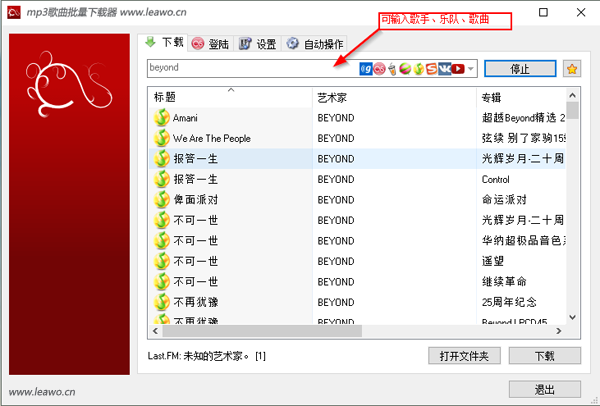This screenshot has width=600, height=406.
Task: Click the 打开文件夹 button
Action: 464,356
